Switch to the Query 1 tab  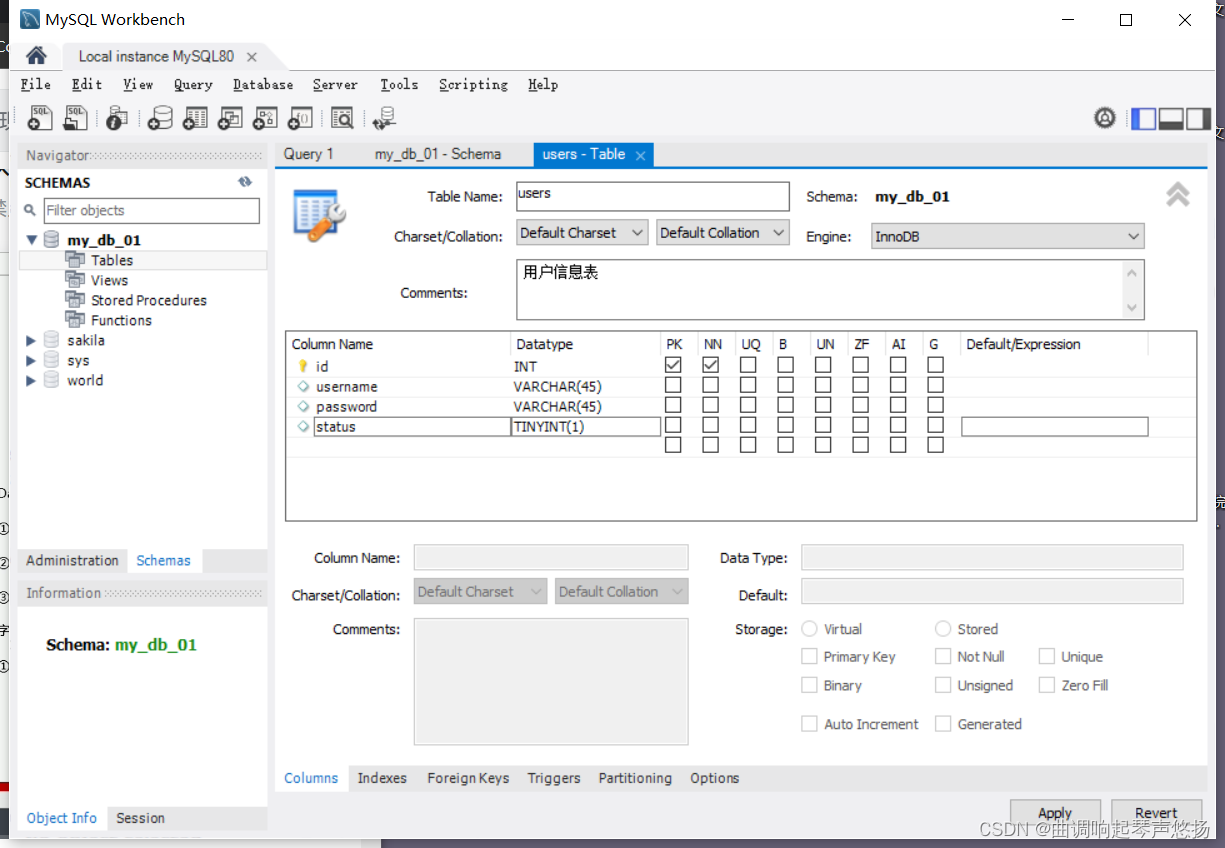pyautogui.click(x=308, y=154)
